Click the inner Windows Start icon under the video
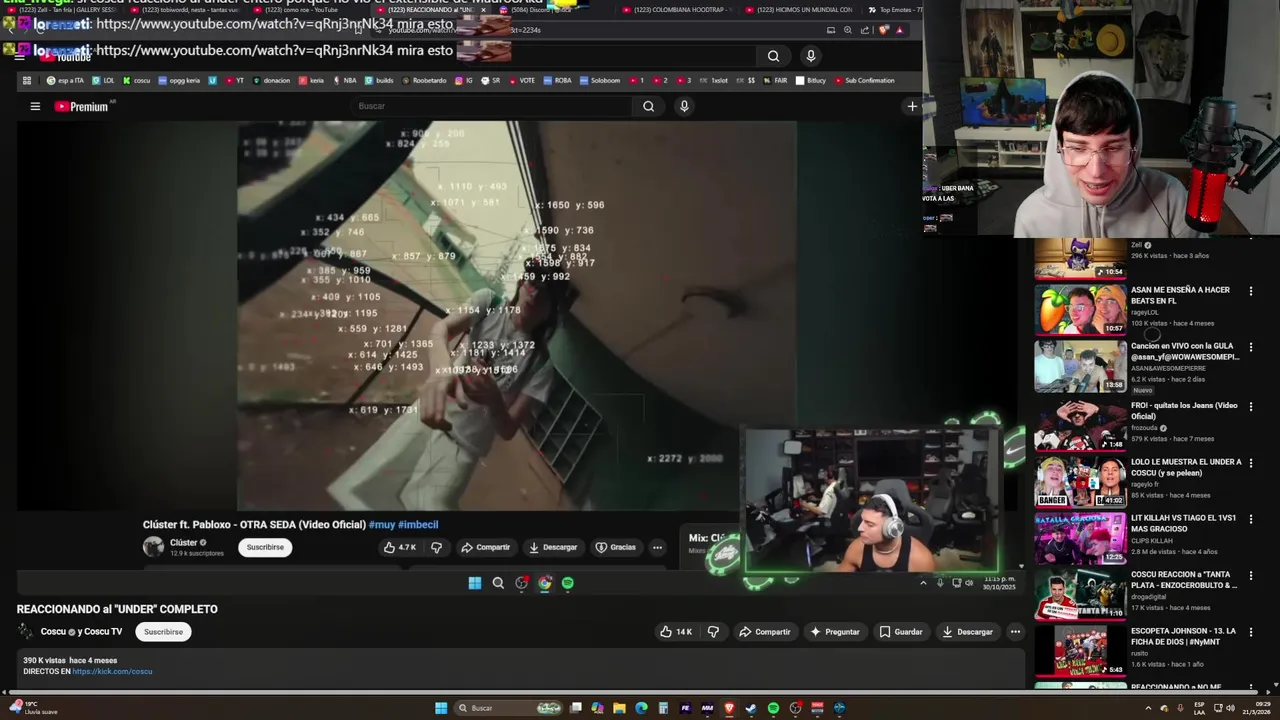Viewport: 1280px width, 720px height. pos(475,583)
